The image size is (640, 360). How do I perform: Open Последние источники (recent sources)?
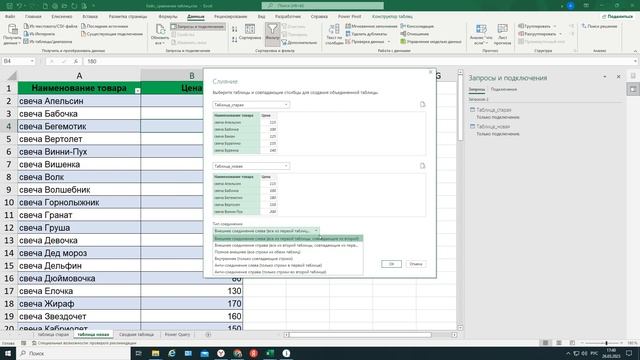(104, 26)
